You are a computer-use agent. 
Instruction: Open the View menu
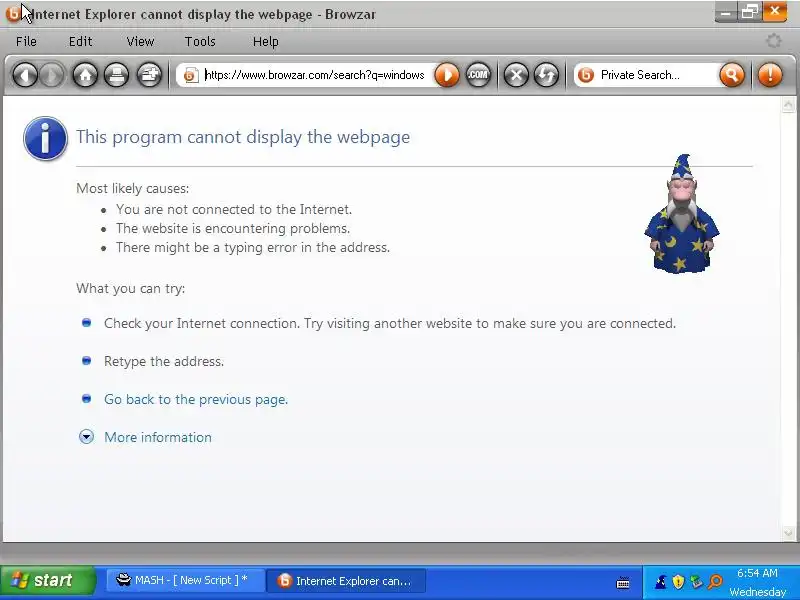point(140,41)
